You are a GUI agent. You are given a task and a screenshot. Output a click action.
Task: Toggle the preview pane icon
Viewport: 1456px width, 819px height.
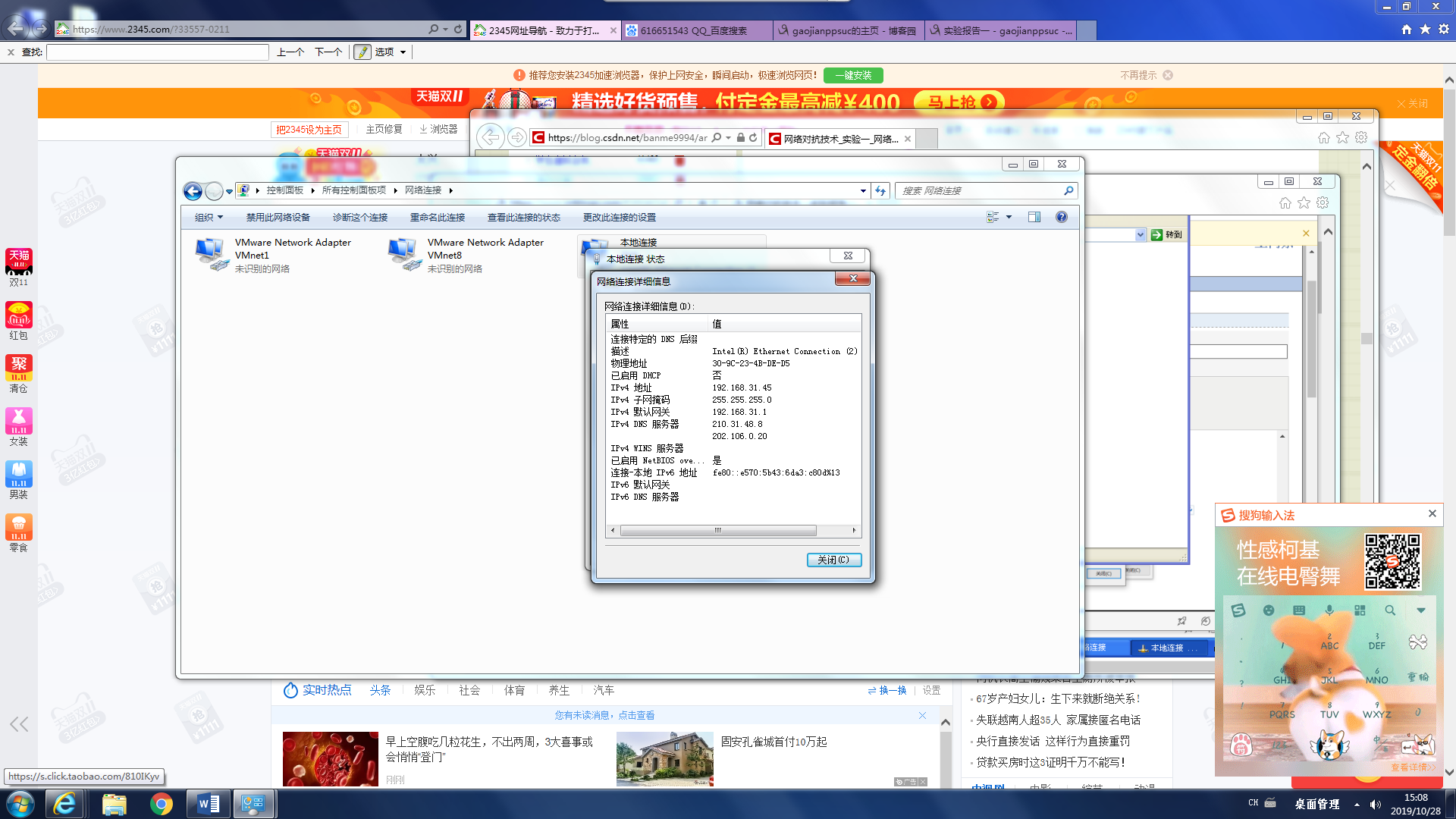tap(1034, 217)
